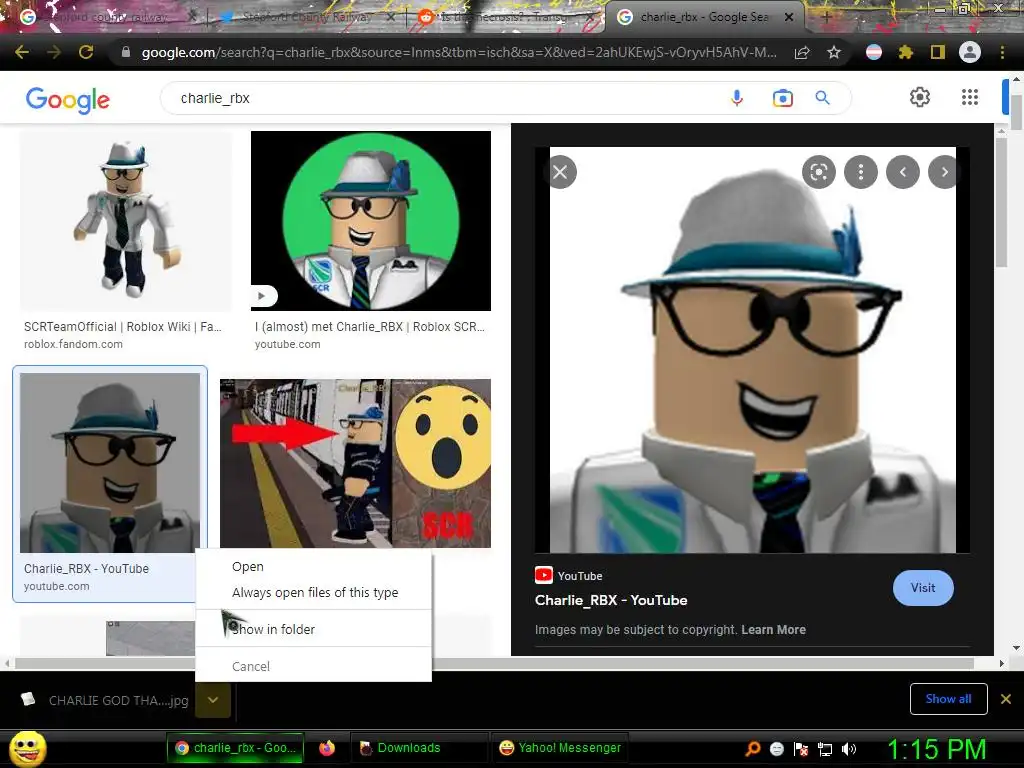Screen dimensions: 1024x768
Task: Open the Extensions puzzle-piece menu
Action: coord(906,52)
